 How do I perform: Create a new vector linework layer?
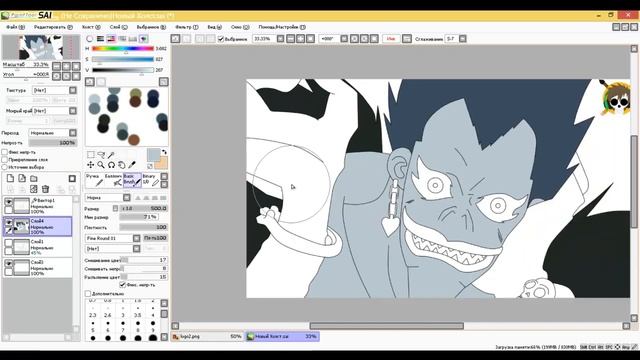coord(22,178)
